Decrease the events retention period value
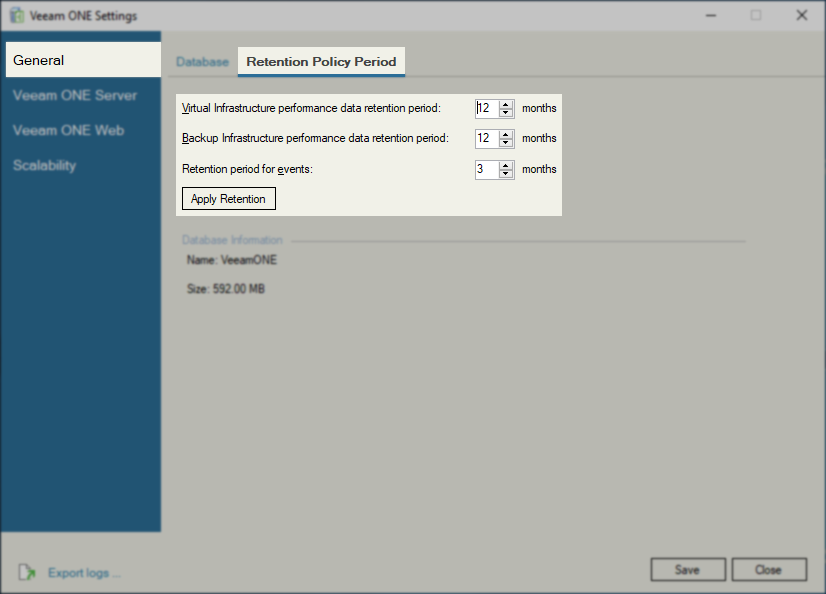Screen dimensions: 826x594 point(506,173)
